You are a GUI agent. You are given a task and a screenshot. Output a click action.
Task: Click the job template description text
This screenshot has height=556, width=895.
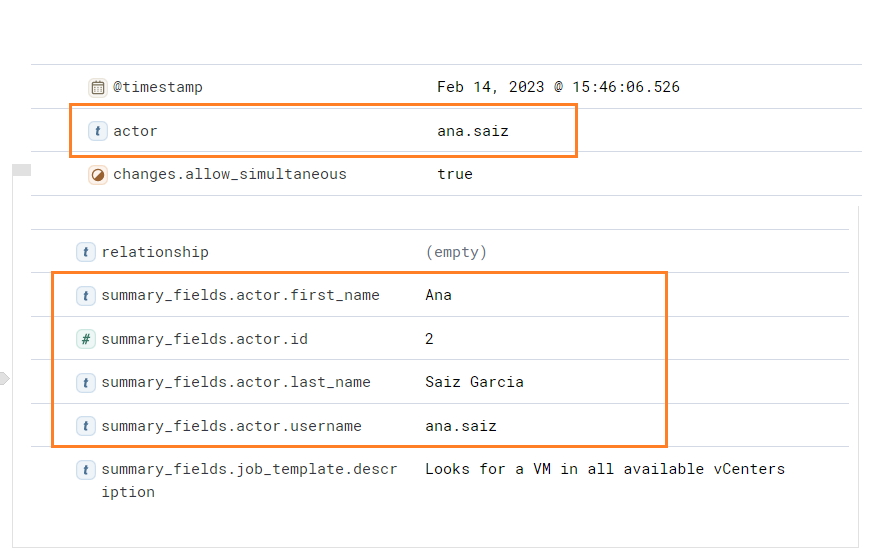tap(605, 469)
